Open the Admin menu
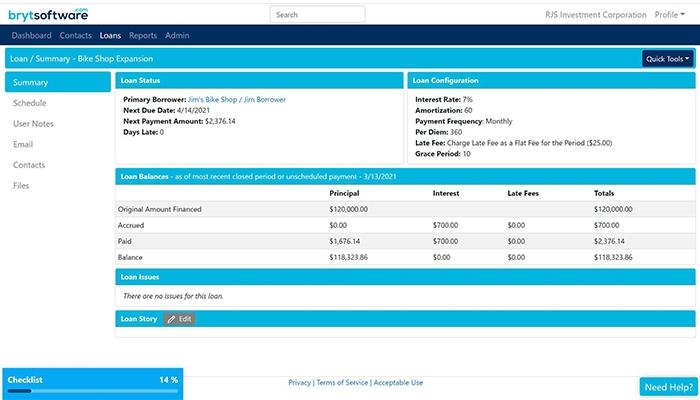Image resolution: width=700 pixels, height=400 pixels. point(177,35)
